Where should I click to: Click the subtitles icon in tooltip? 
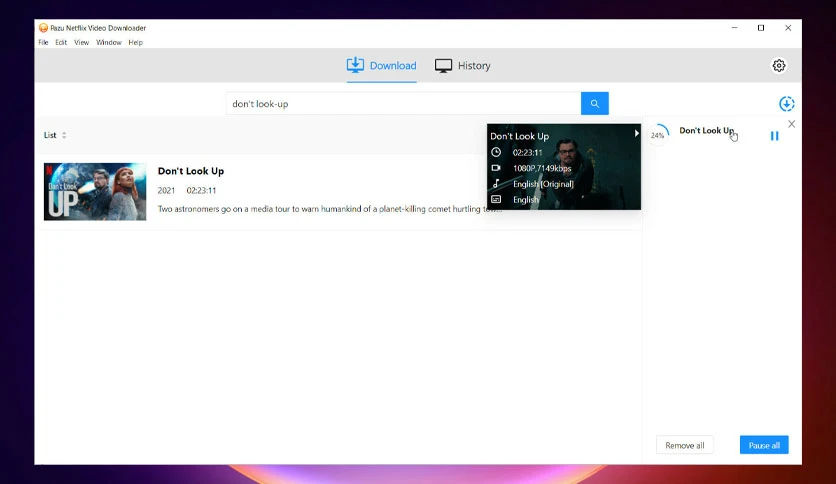tap(496, 199)
